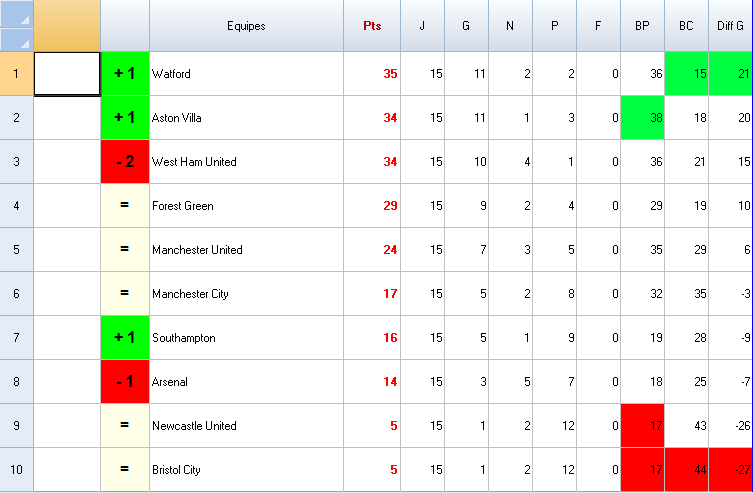Click the Pts column header

click(372, 26)
